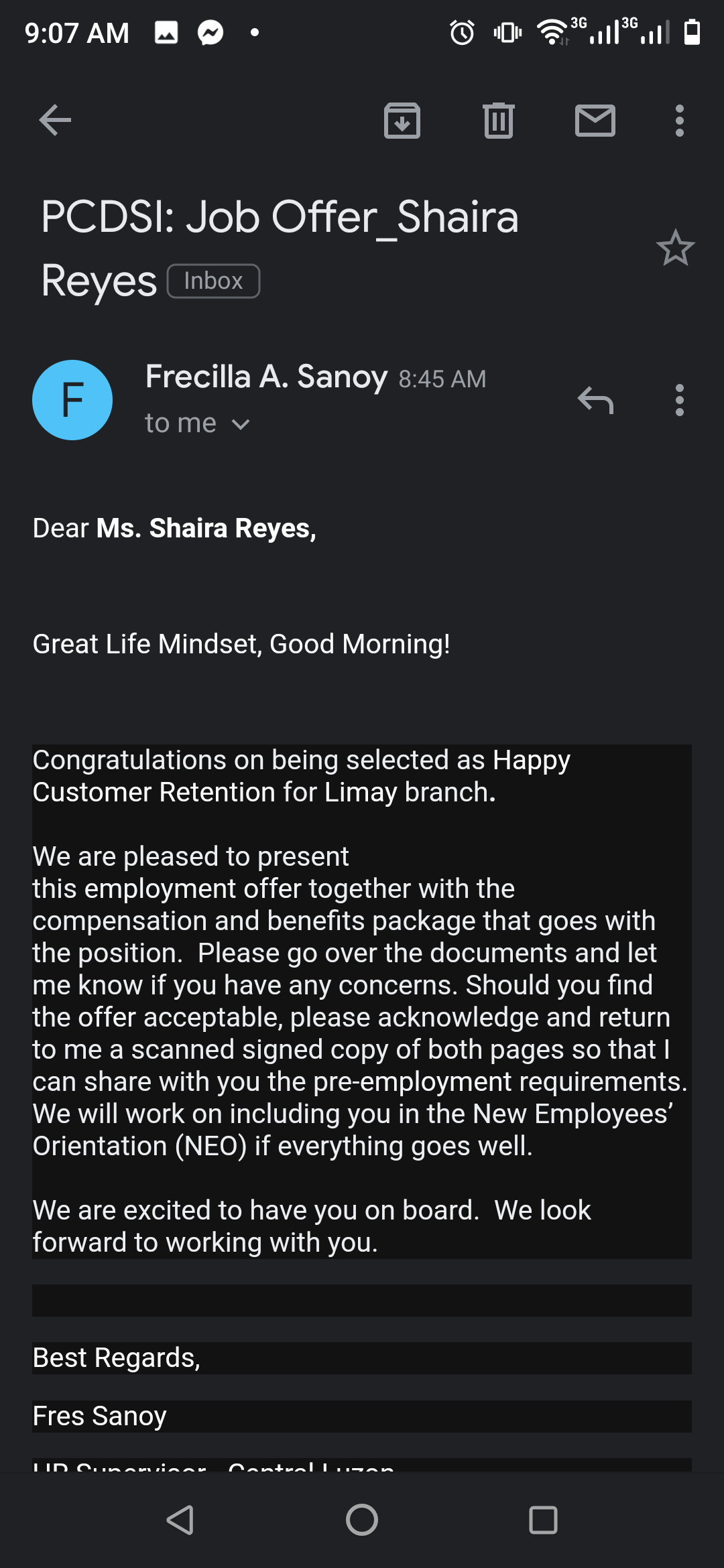Tap the Messenger notification icon
Viewport: 724px width, 1568px height.
[x=210, y=32]
